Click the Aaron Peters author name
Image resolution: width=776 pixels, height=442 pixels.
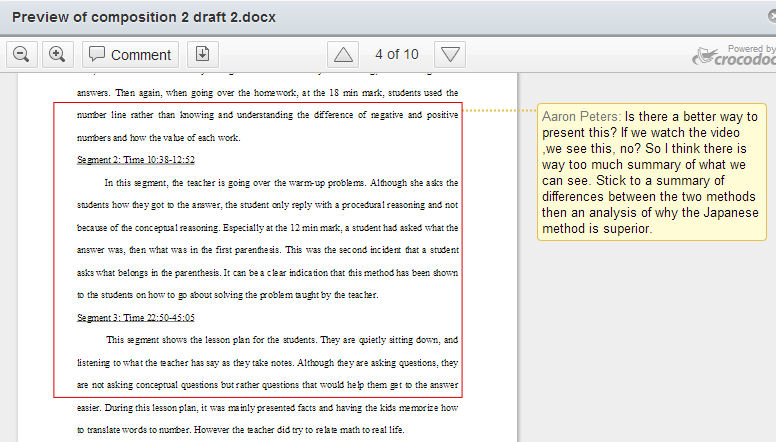pos(581,117)
